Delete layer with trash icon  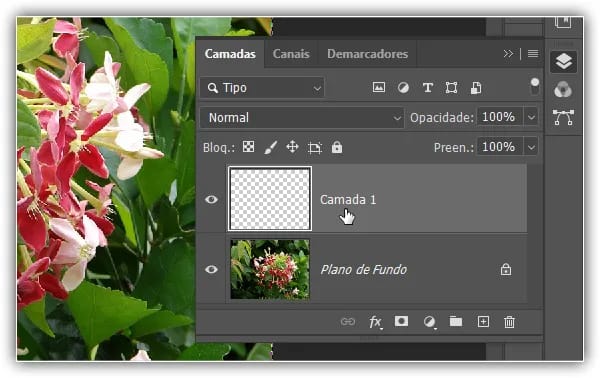tap(509, 322)
